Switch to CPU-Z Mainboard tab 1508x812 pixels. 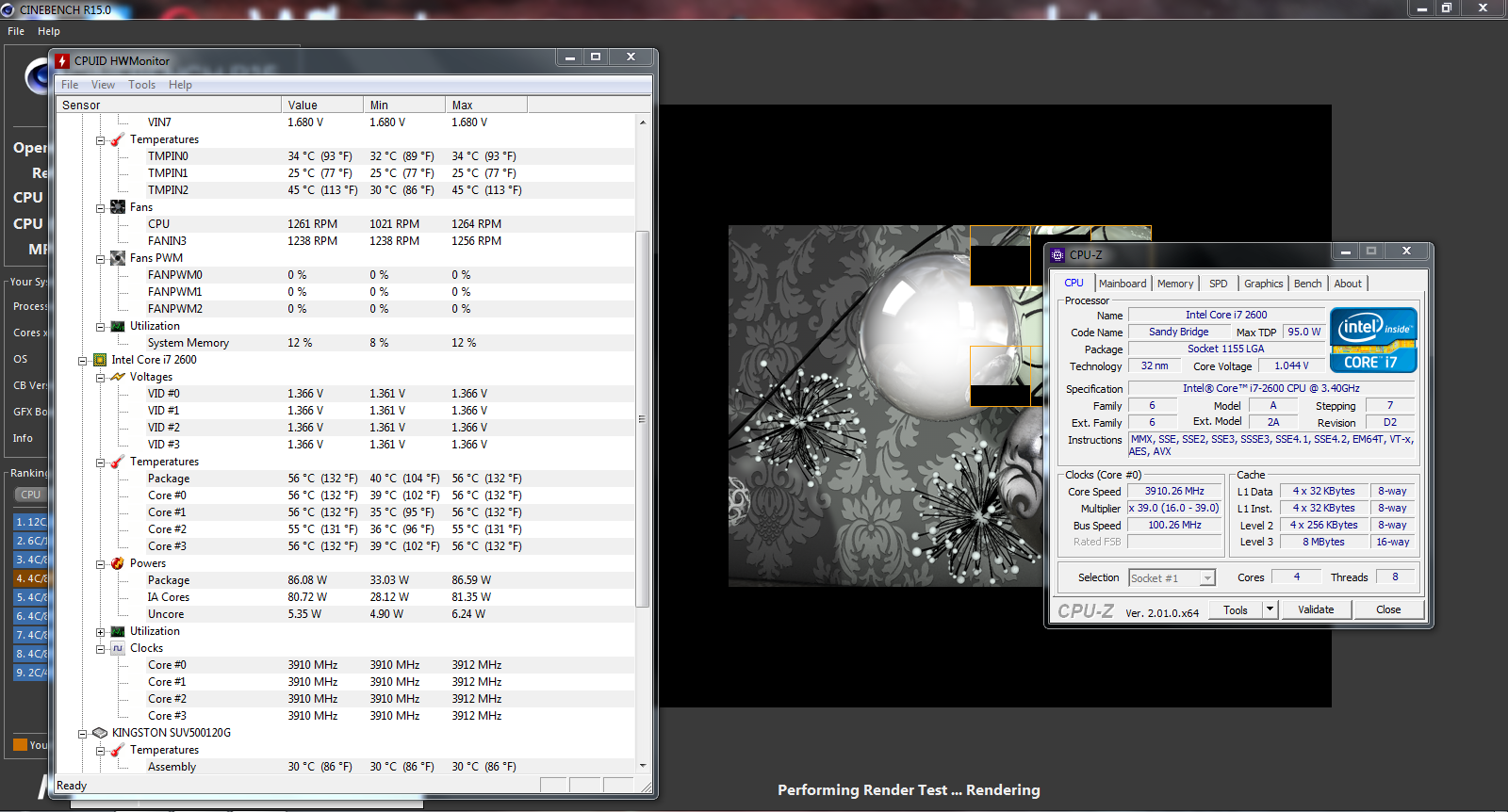1123,284
